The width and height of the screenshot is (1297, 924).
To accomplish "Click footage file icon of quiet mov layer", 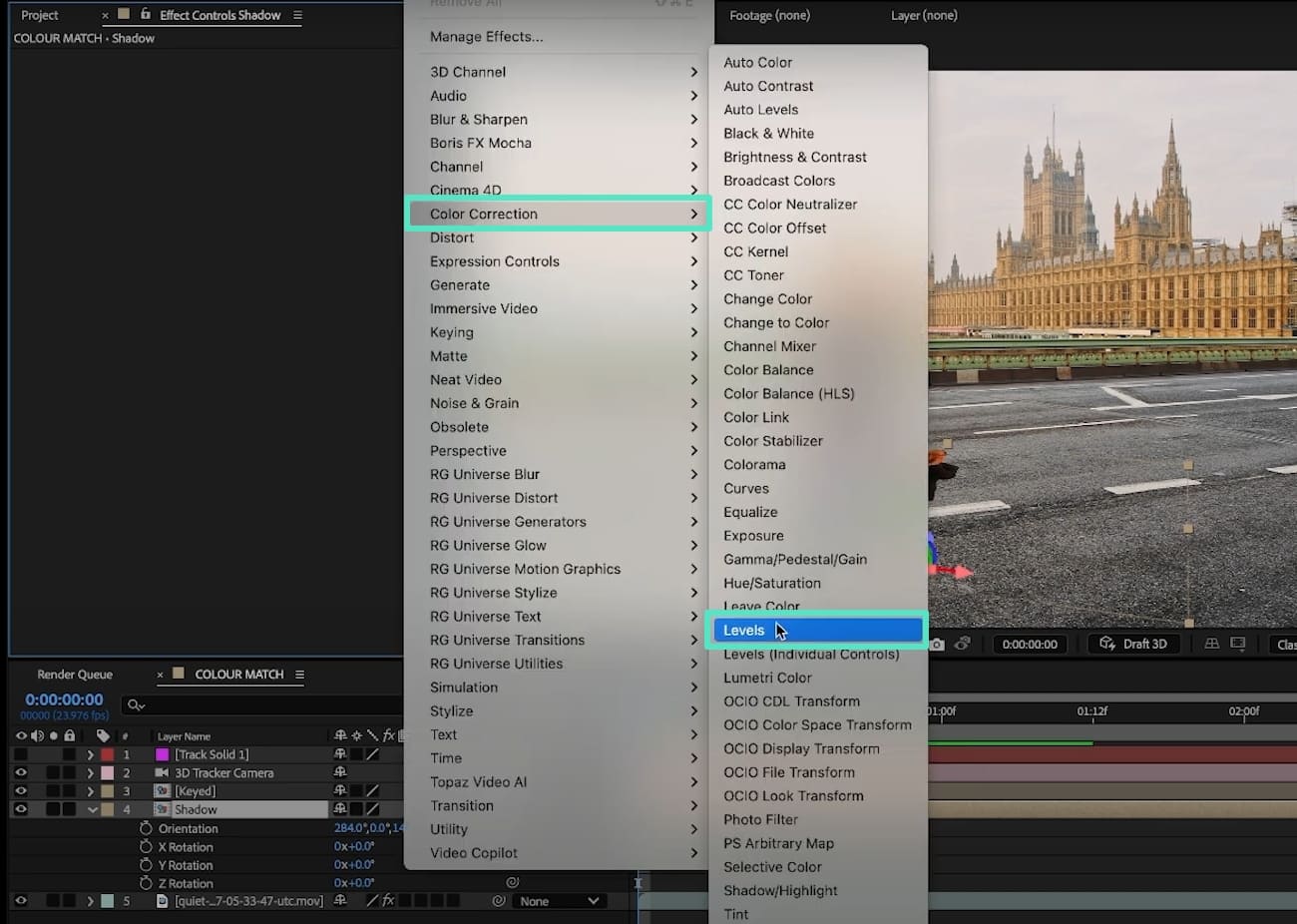I will pos(162,901).
